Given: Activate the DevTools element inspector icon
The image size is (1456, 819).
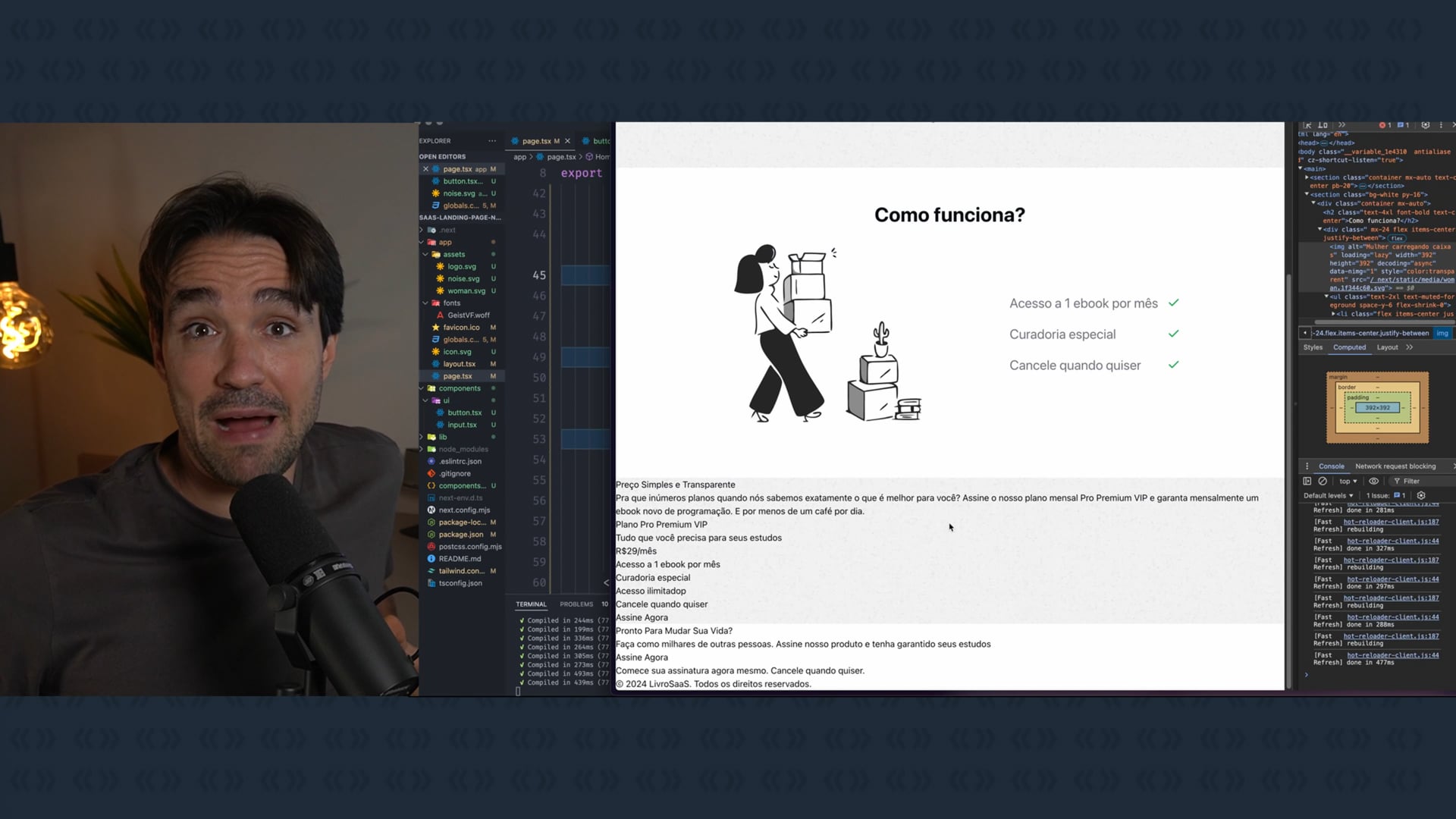Looking at the screenshot, I should pyautogui.click(x=1307, y=125).
